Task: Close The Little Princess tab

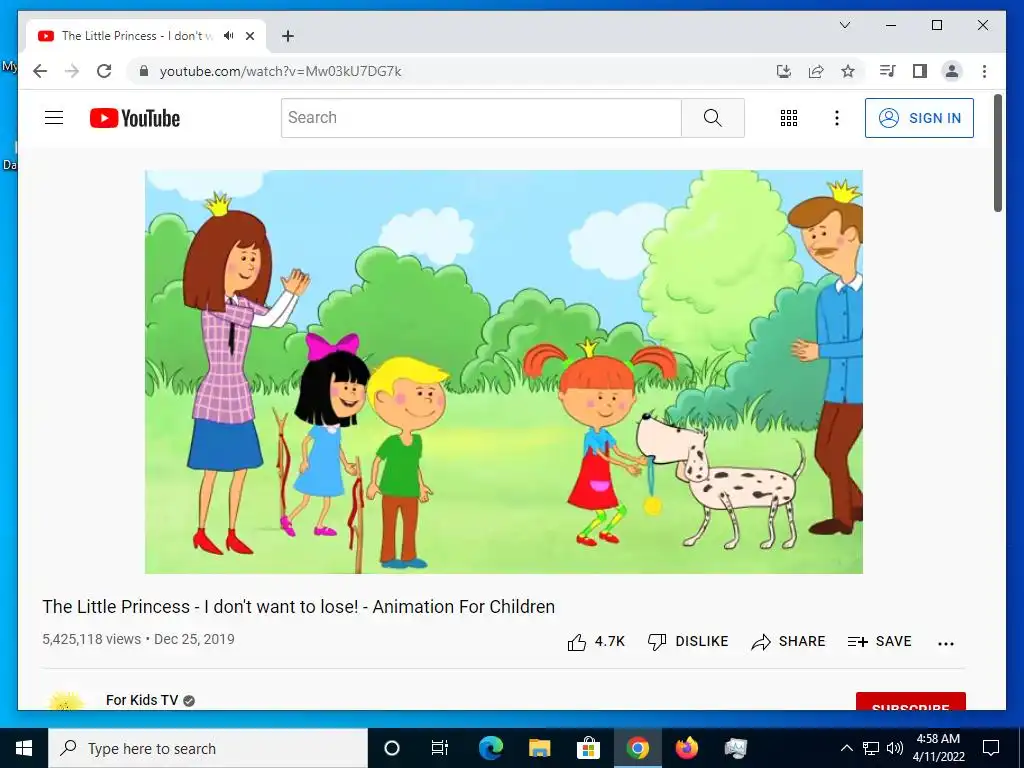Action: point(249,36)
